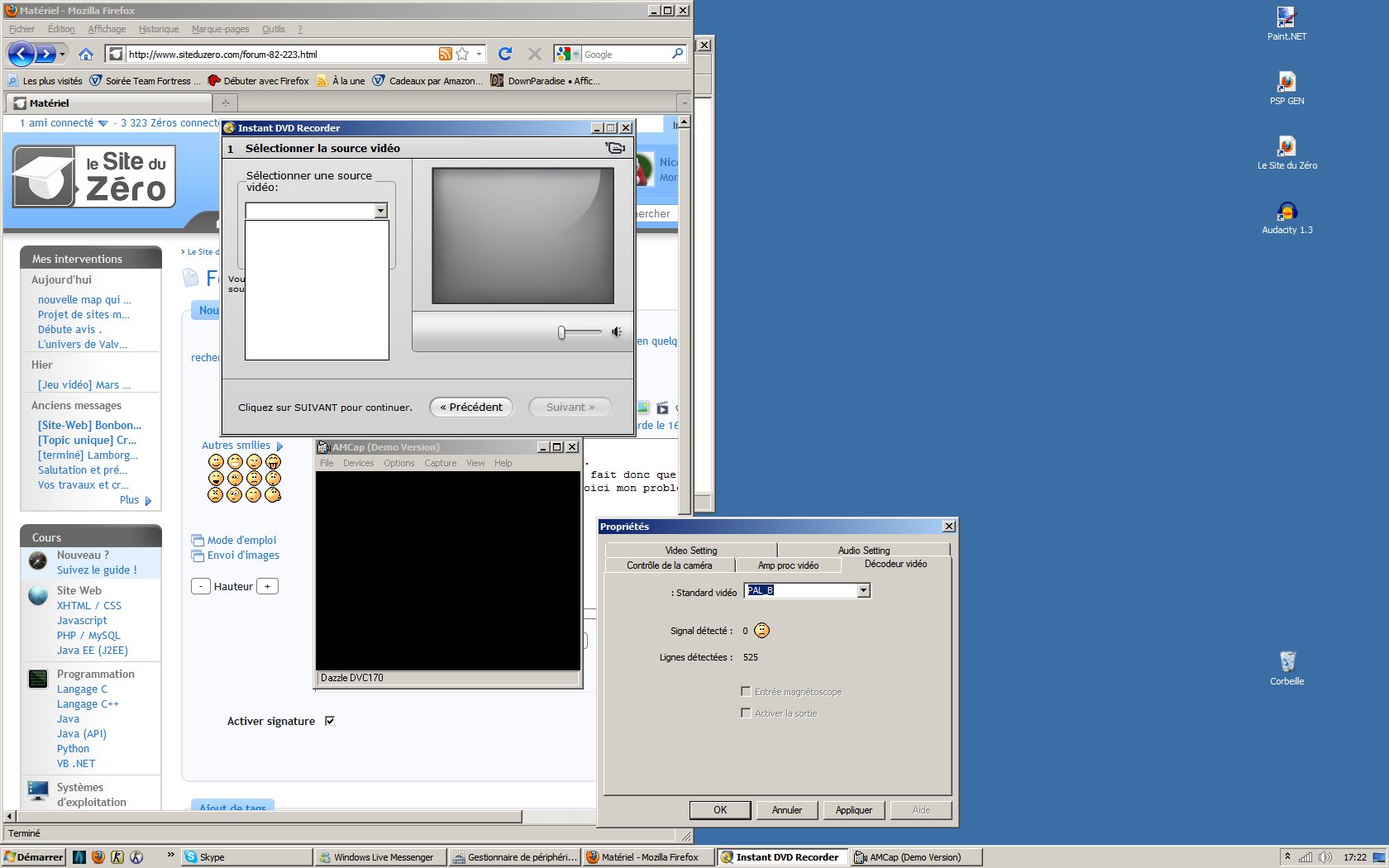This screenshot has width=1389, height=868.
Task: Switch to the Audio Setting tab
Action: pyautogui.click(x=864, y=551)
